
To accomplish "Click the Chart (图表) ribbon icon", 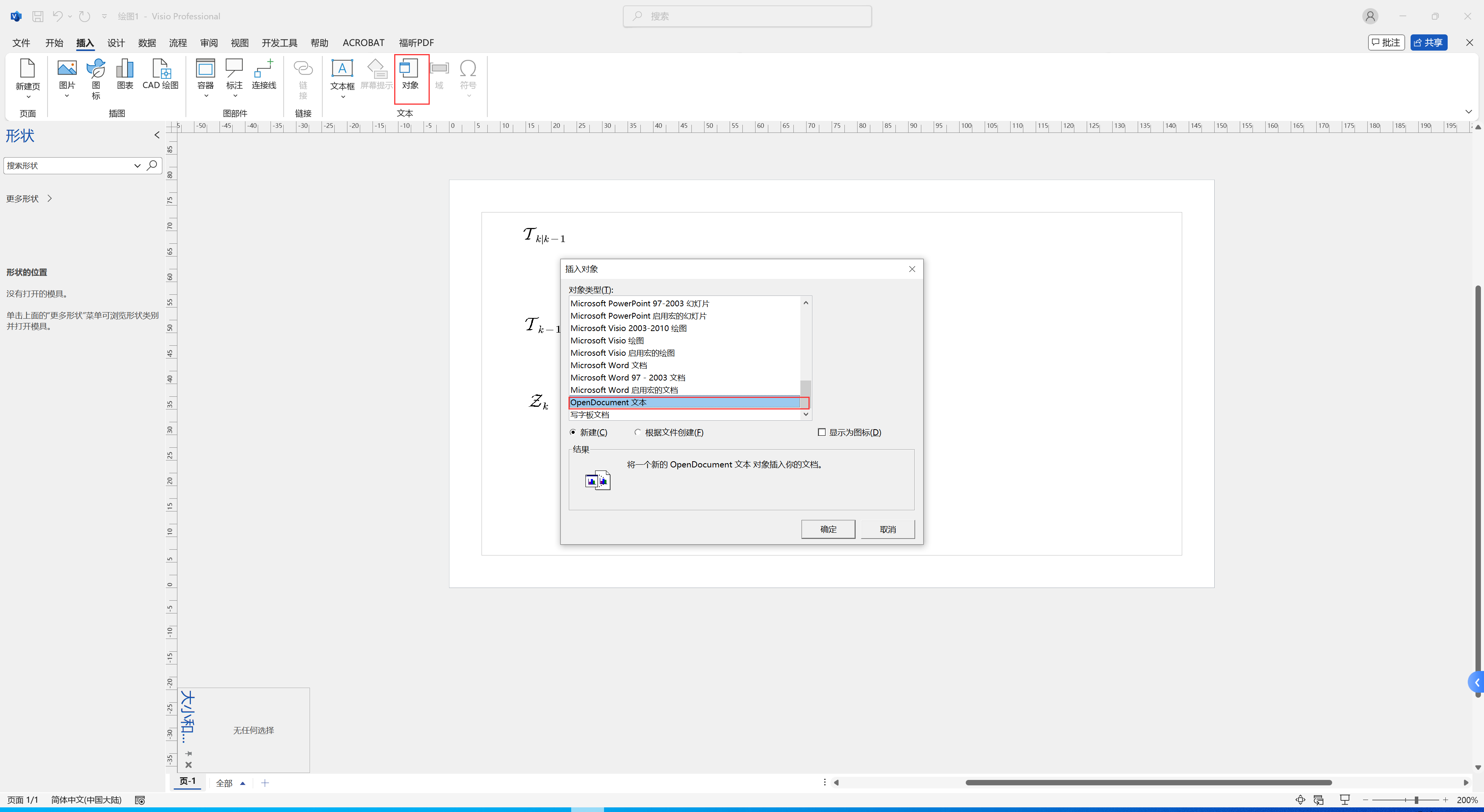I will coord(124,68).
